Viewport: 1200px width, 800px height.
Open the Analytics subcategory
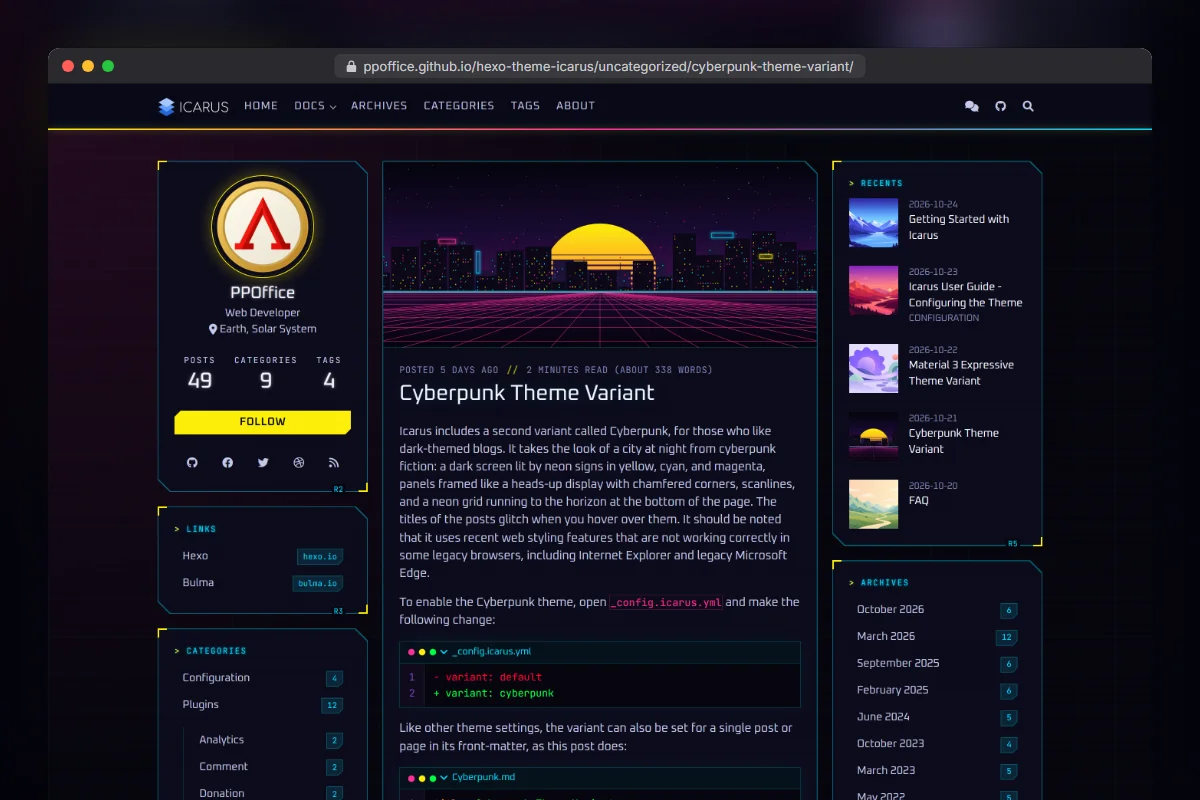point(270,740)
